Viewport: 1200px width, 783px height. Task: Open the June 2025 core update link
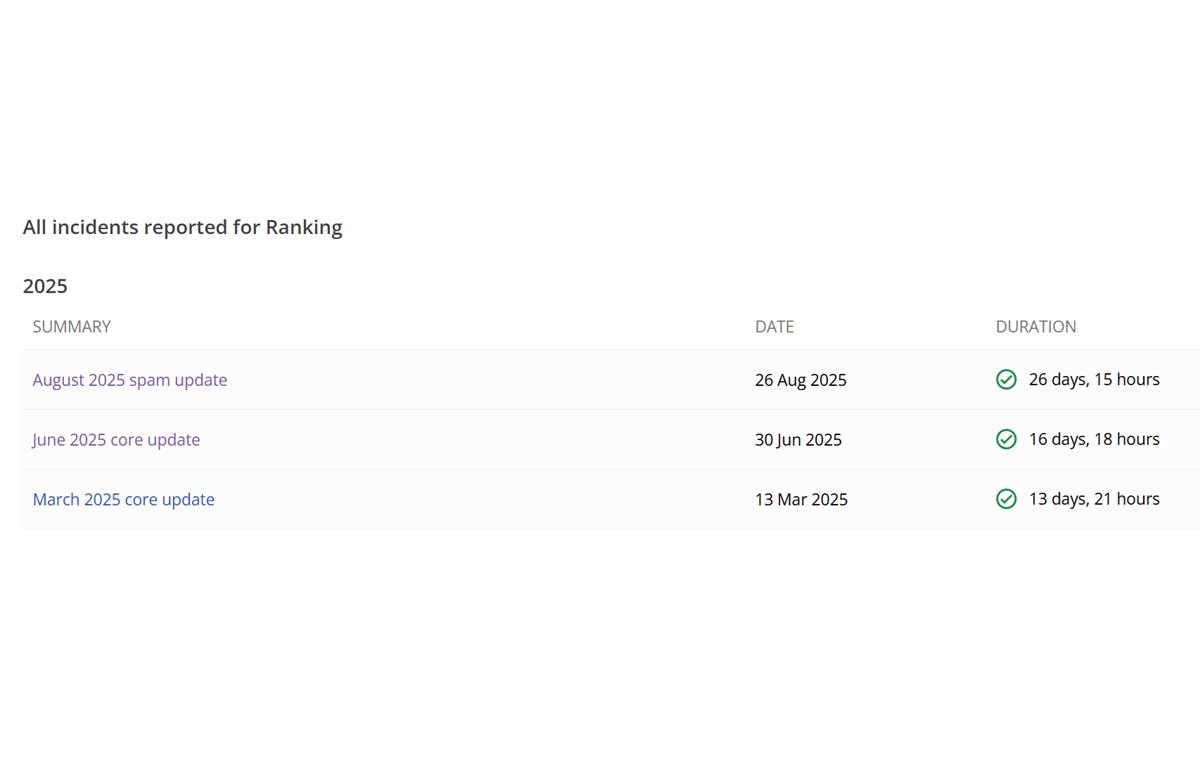pos(116,440)
